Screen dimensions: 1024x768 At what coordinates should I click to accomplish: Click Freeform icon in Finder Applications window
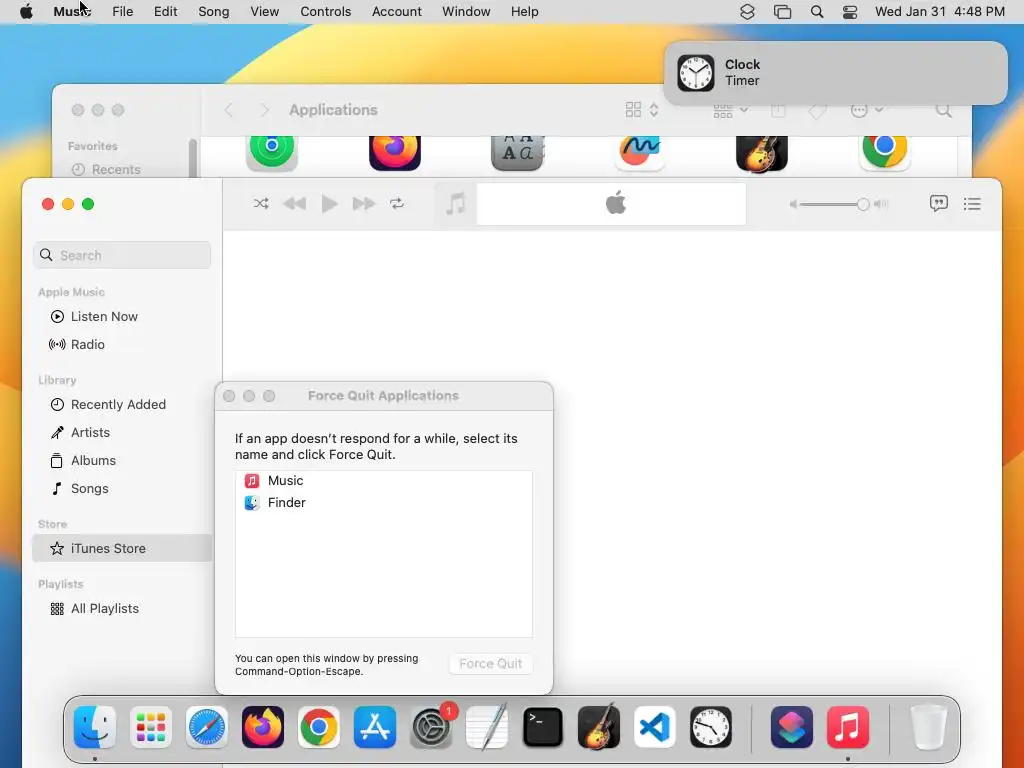(x=639, y=153)
